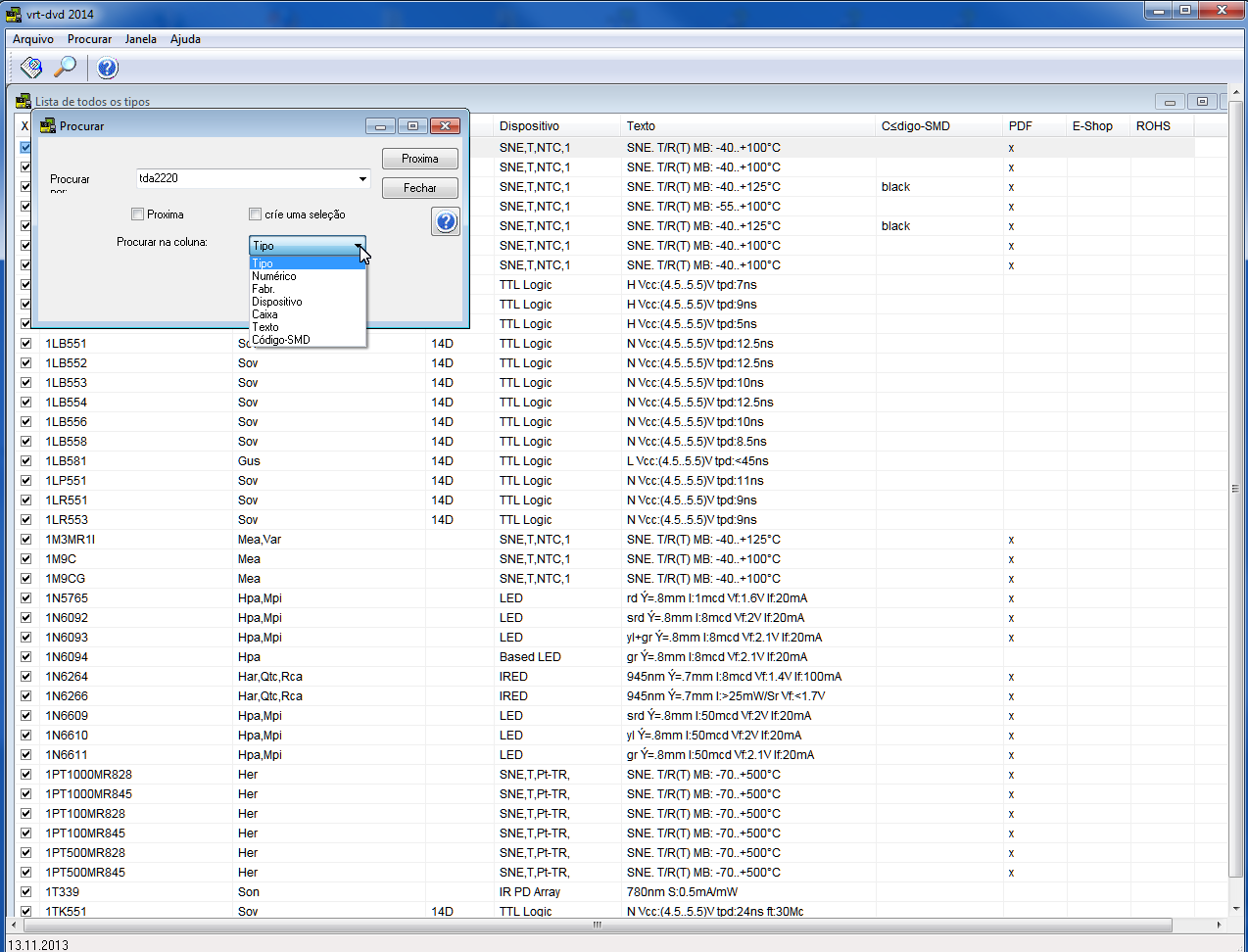Click the horizontal scrollbar right arrow

1219,925
